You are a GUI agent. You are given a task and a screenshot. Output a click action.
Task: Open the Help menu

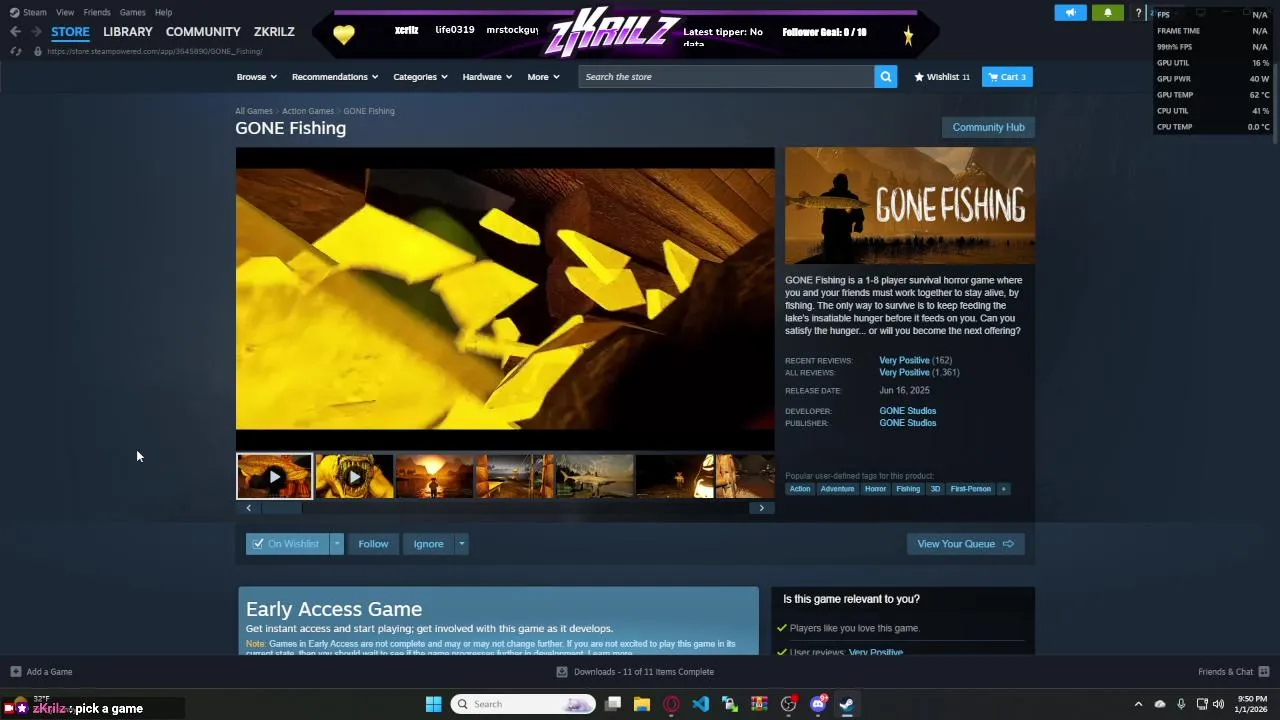pyautogui.click(x=163, y=12)
